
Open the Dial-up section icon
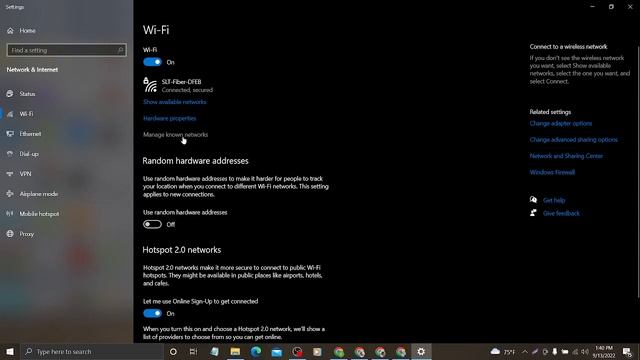pos(10,154)
